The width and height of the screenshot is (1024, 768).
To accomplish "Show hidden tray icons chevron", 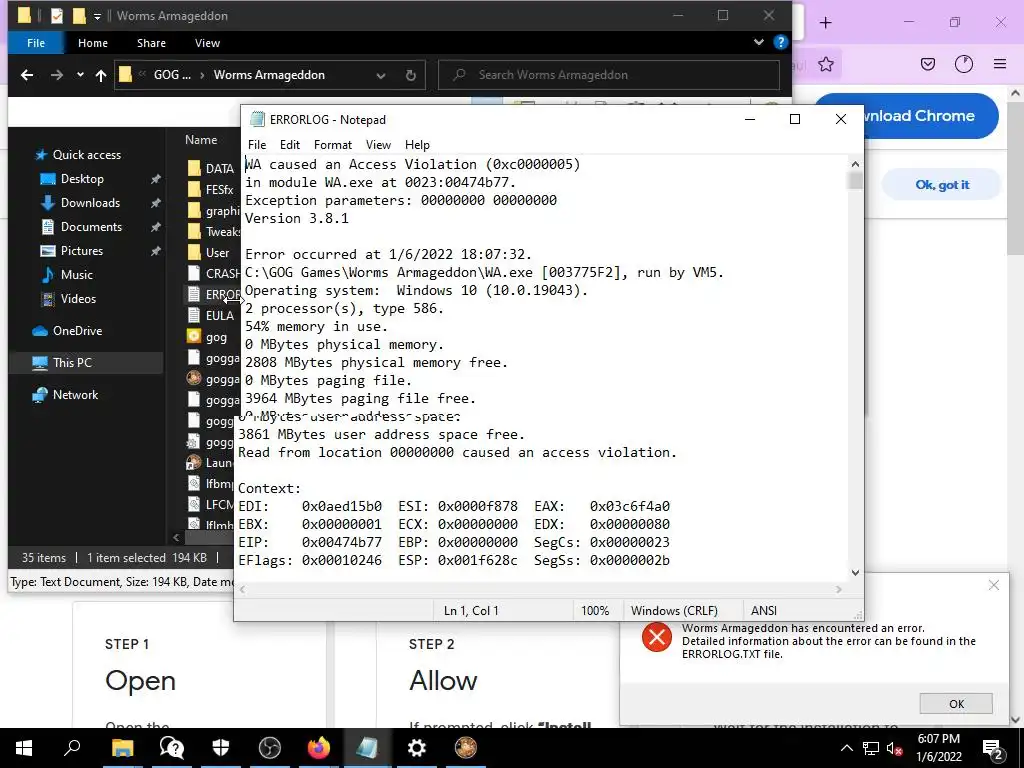I will 846,748.
